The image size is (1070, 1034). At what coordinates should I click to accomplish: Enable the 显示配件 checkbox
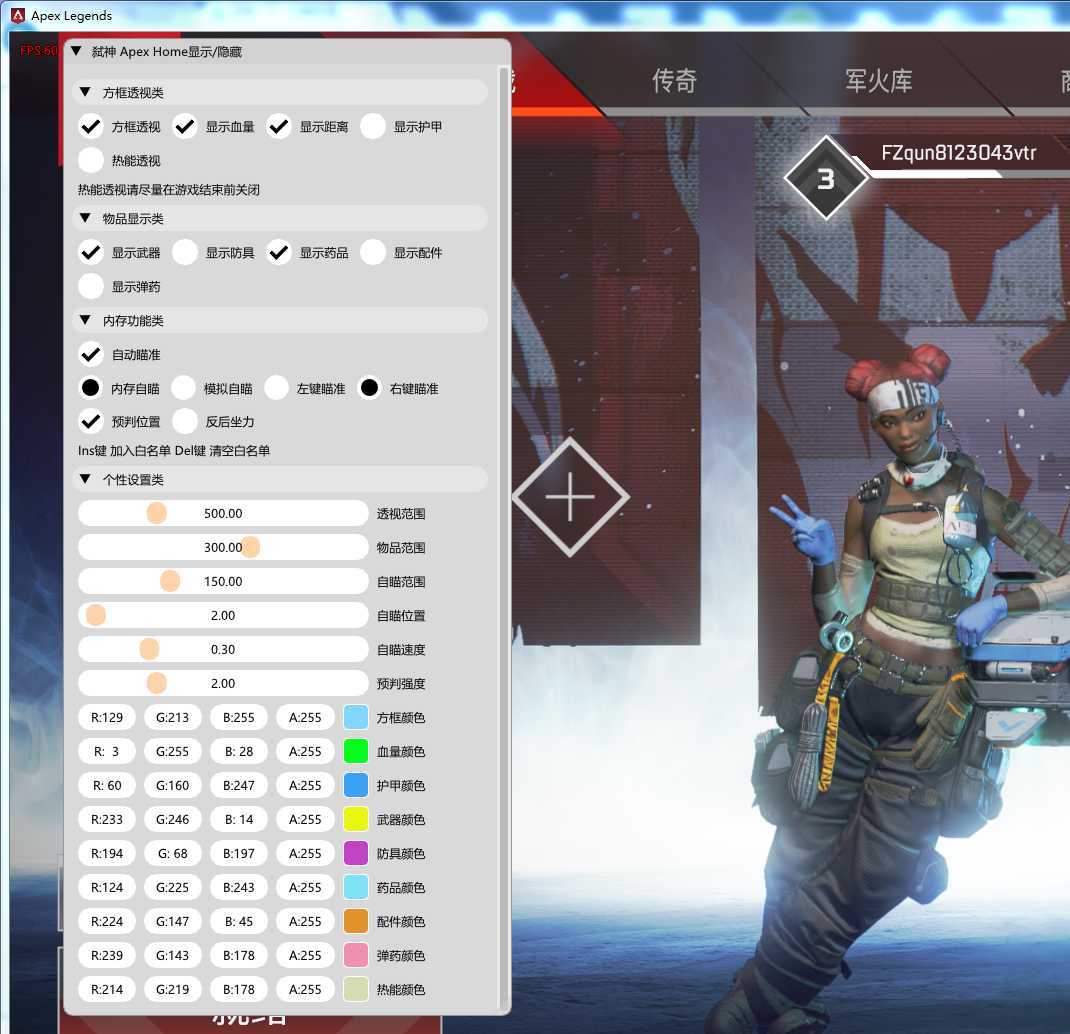373,253
